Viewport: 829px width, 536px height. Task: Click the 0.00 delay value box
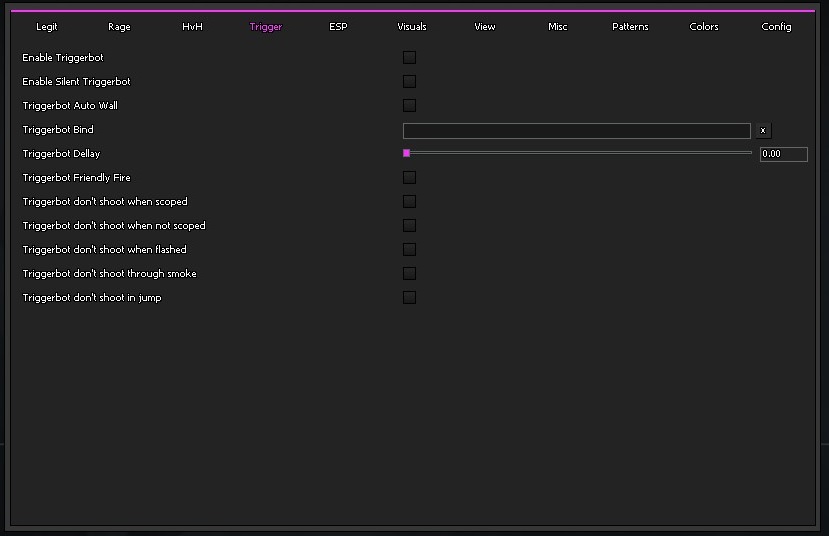tap(783, 155)
